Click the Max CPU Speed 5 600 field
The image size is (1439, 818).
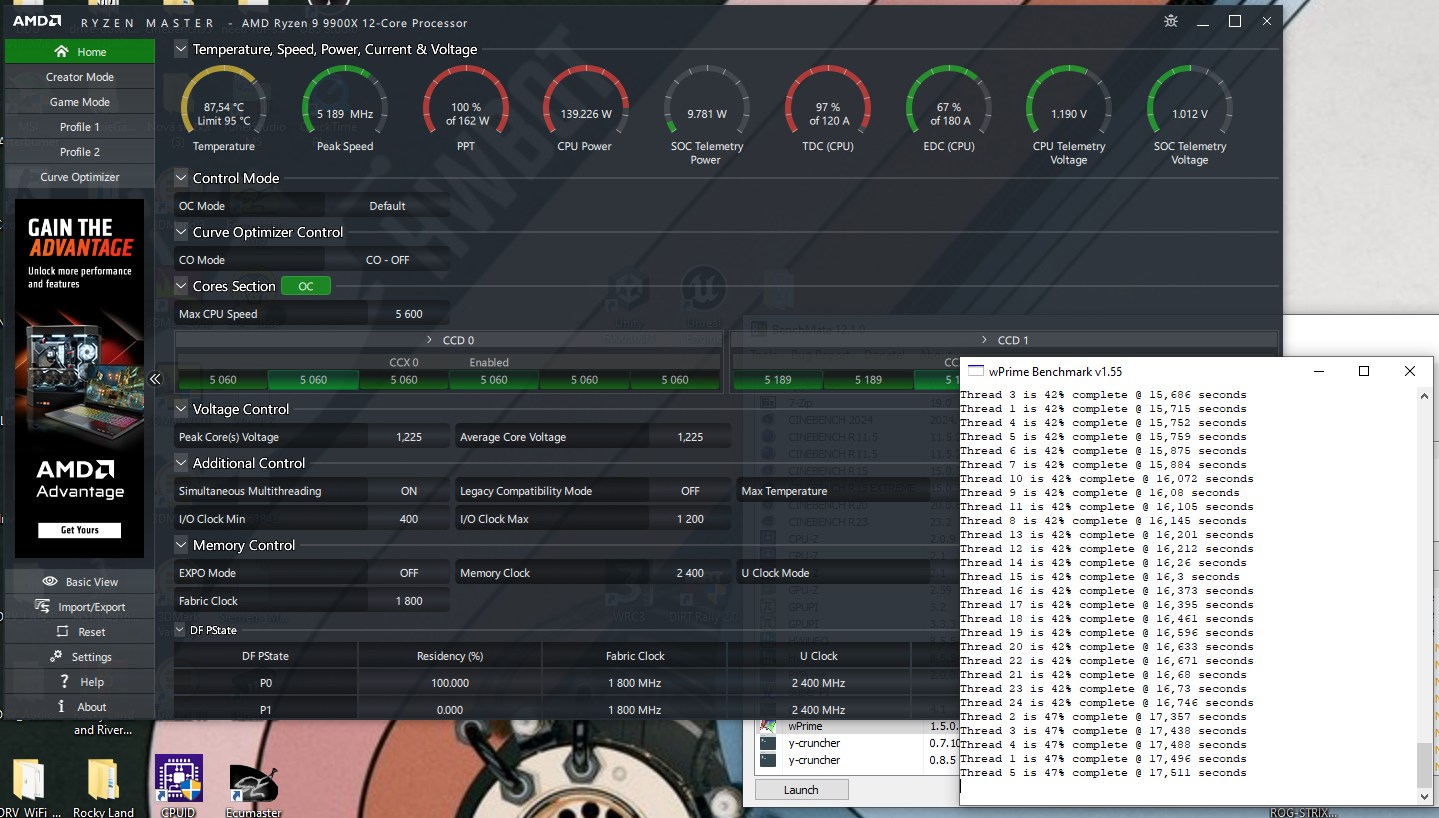pyautogui.click(x=409, y=314)
